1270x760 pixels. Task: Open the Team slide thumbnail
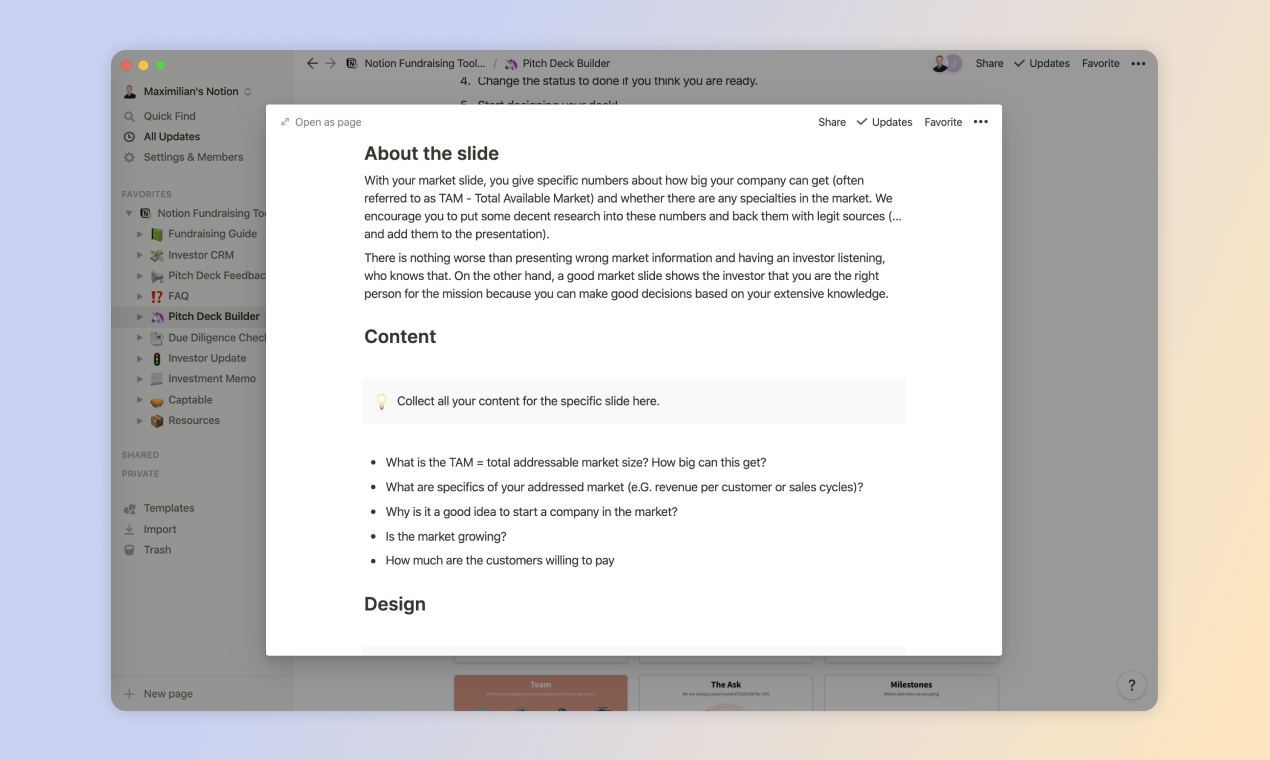point(541,692)
